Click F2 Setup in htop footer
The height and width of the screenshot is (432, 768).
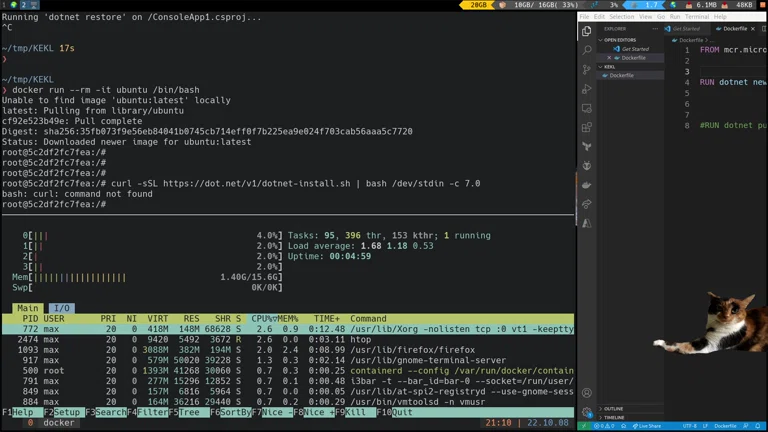(x=63, y=412)
